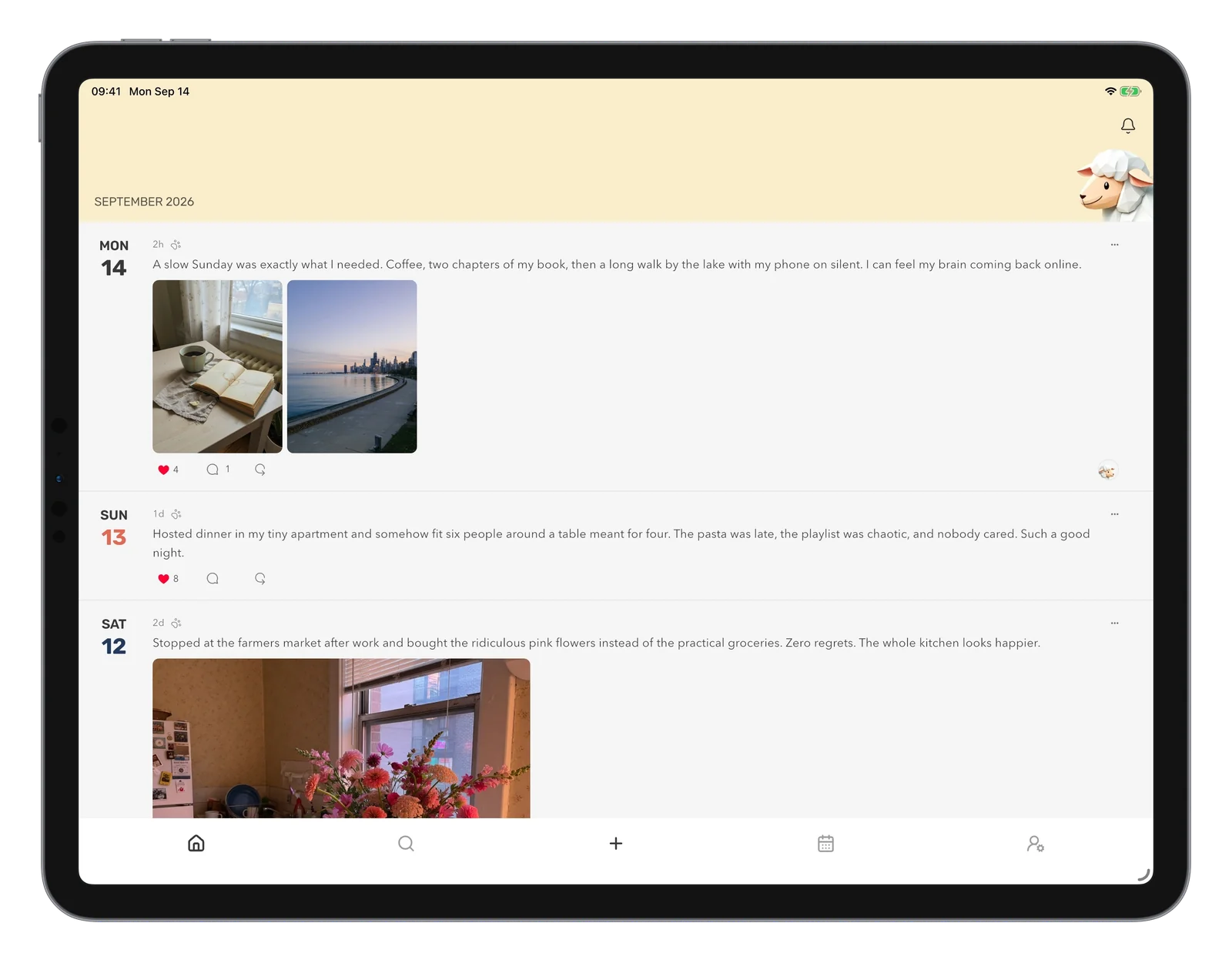View the lakefront skyline photo
The height and width of the screenshot is (963, 1232).
click(352, 366)
